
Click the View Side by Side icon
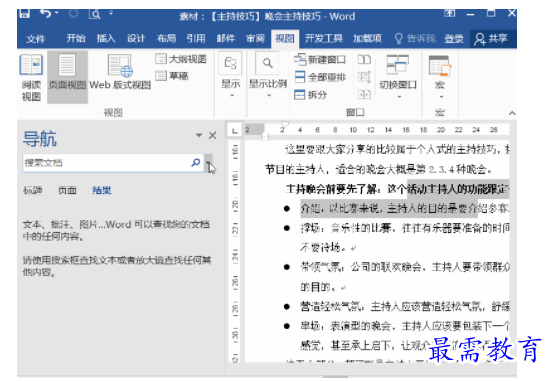[364, 59]
